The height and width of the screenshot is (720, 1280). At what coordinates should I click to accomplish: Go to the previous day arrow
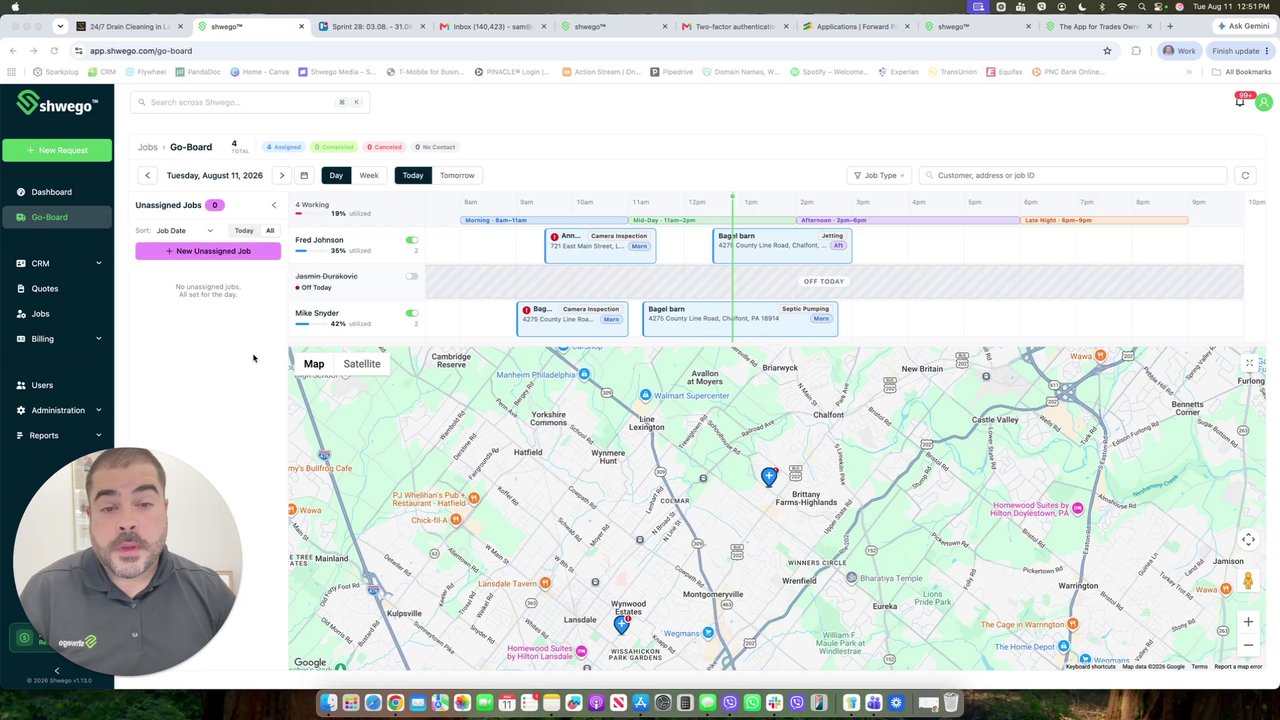[147, 175]
